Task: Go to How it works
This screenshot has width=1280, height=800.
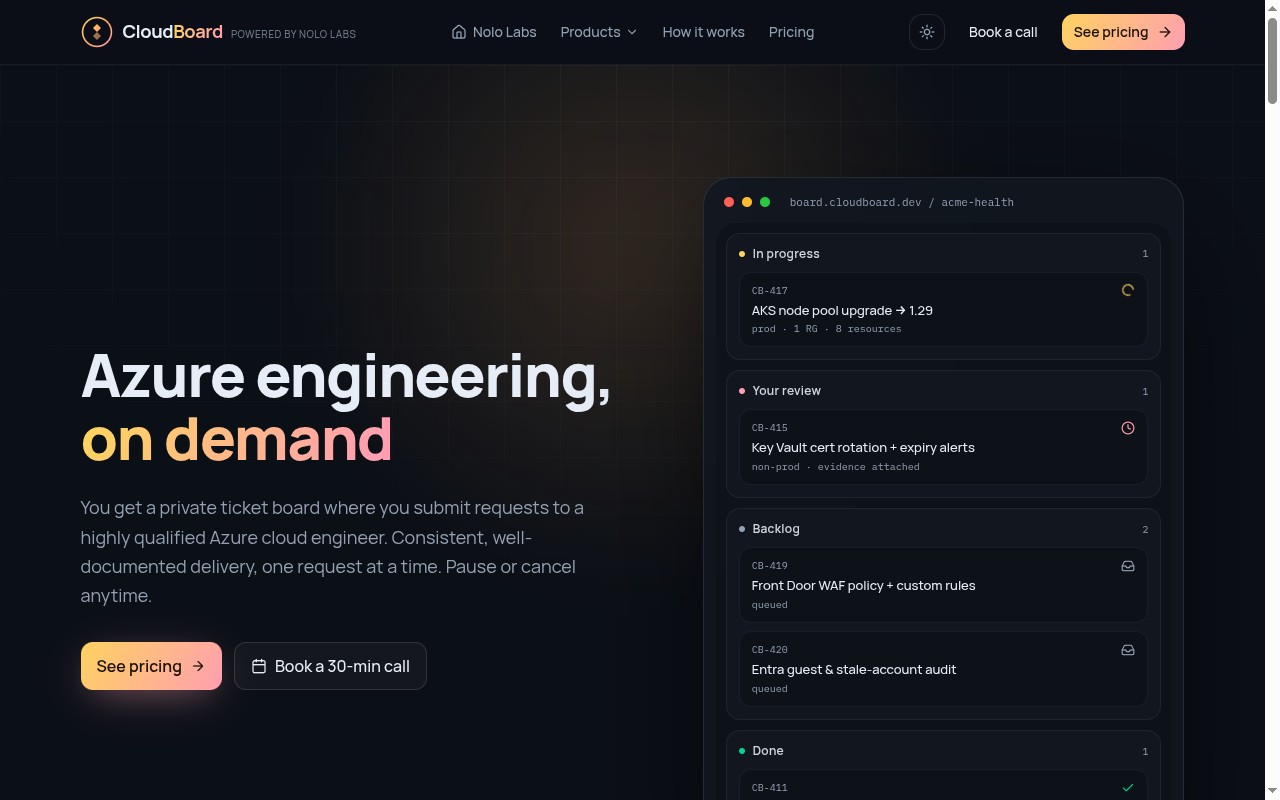Action: click(703, 32)
